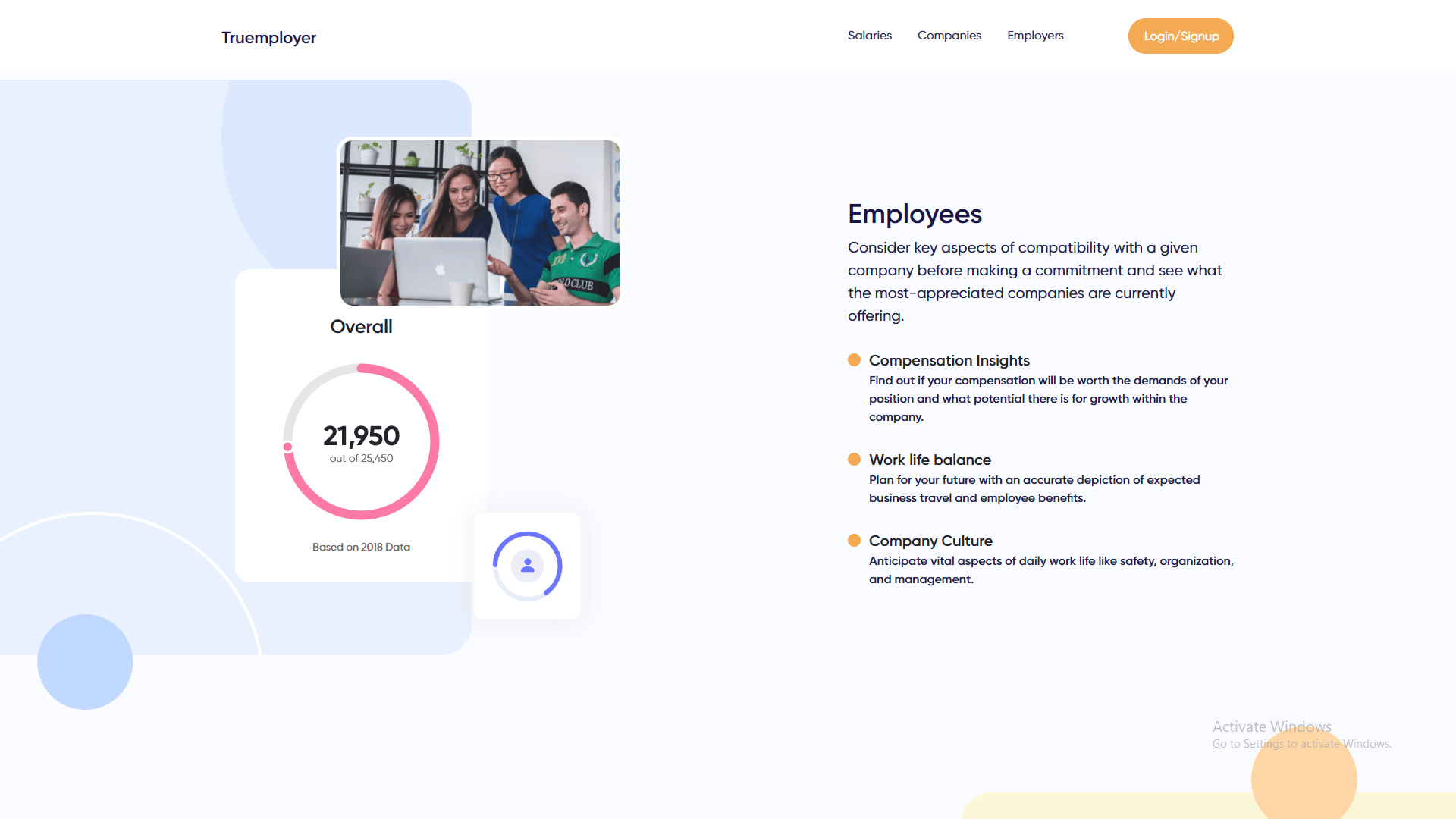Click the Truemployer logo
The width and height of the screenshot is (1456, 819).
click(x=268, y=37)
